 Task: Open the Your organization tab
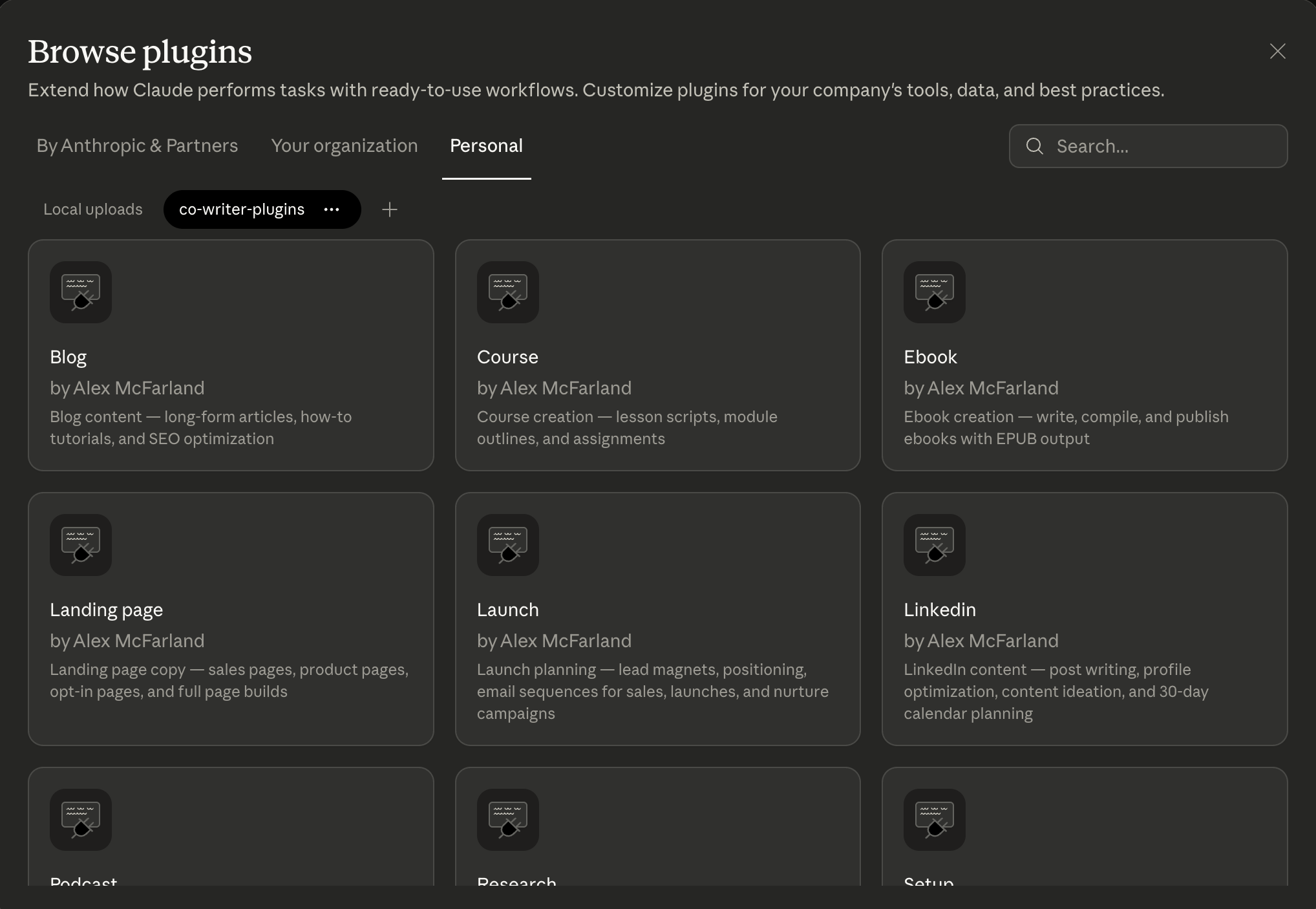coord(344,146)
